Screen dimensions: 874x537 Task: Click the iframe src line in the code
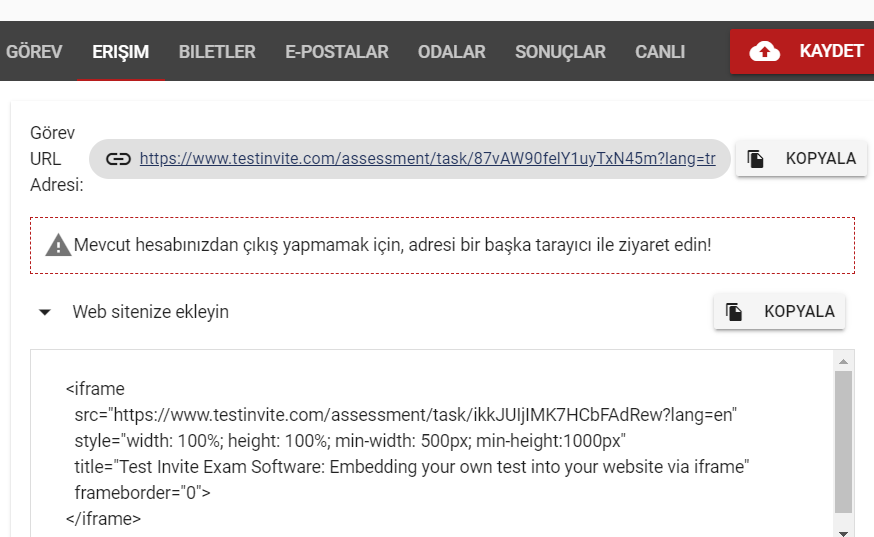tap(406, 415)
